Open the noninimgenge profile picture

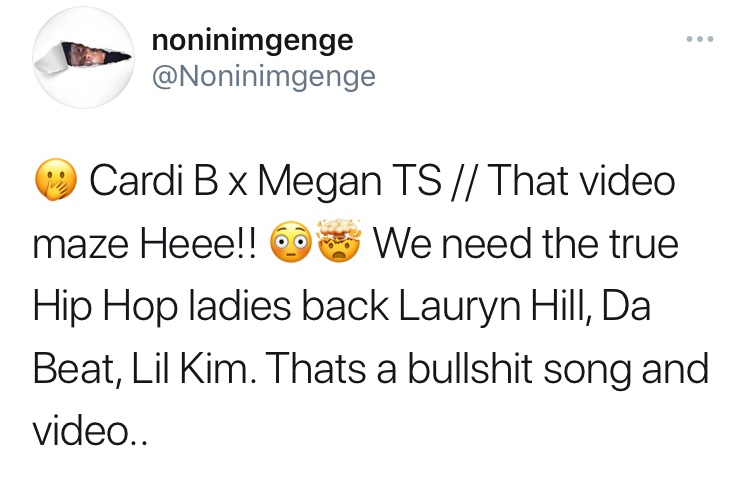83,58
